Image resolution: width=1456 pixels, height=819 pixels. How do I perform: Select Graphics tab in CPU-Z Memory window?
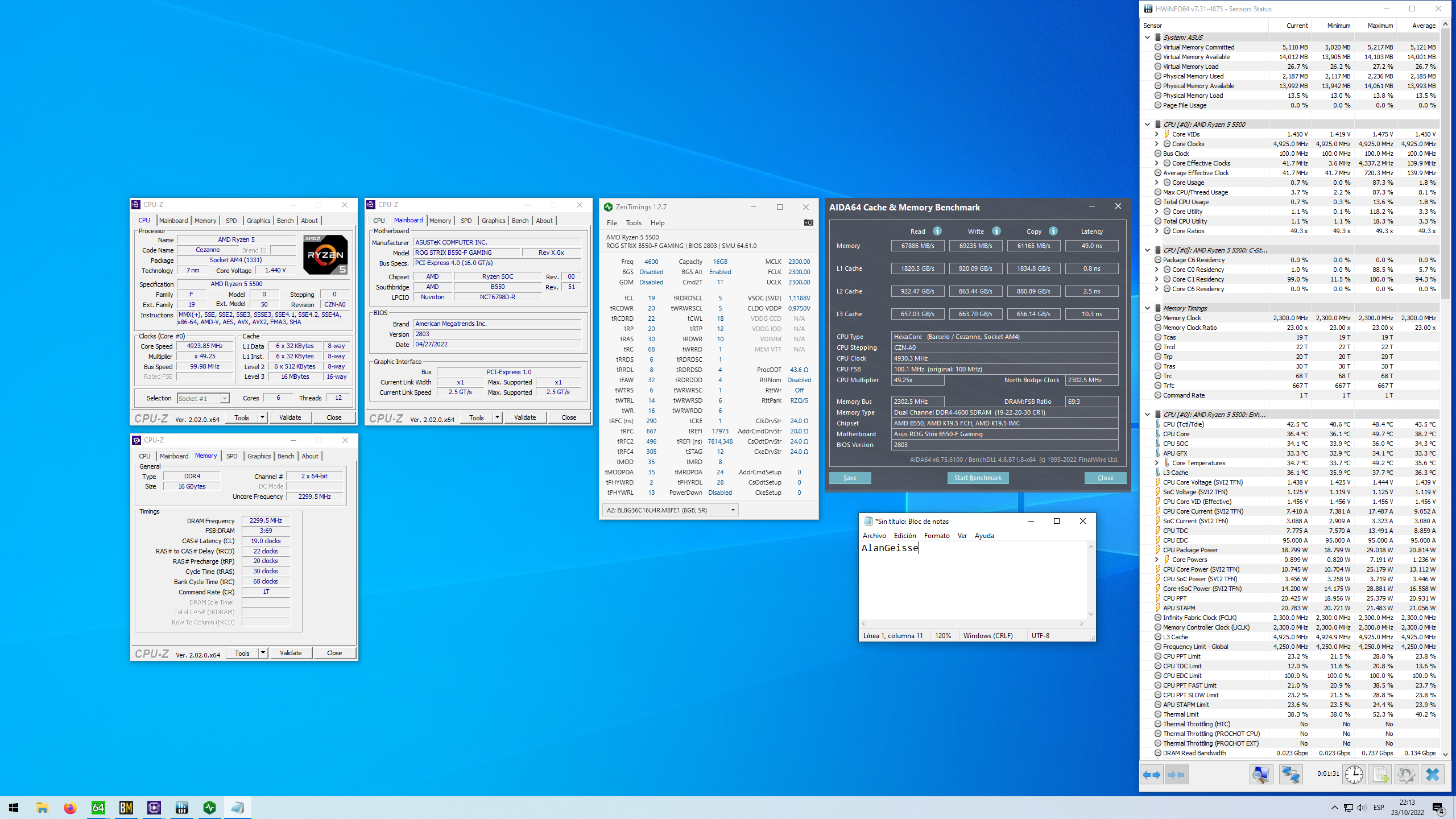click(259, 456)
